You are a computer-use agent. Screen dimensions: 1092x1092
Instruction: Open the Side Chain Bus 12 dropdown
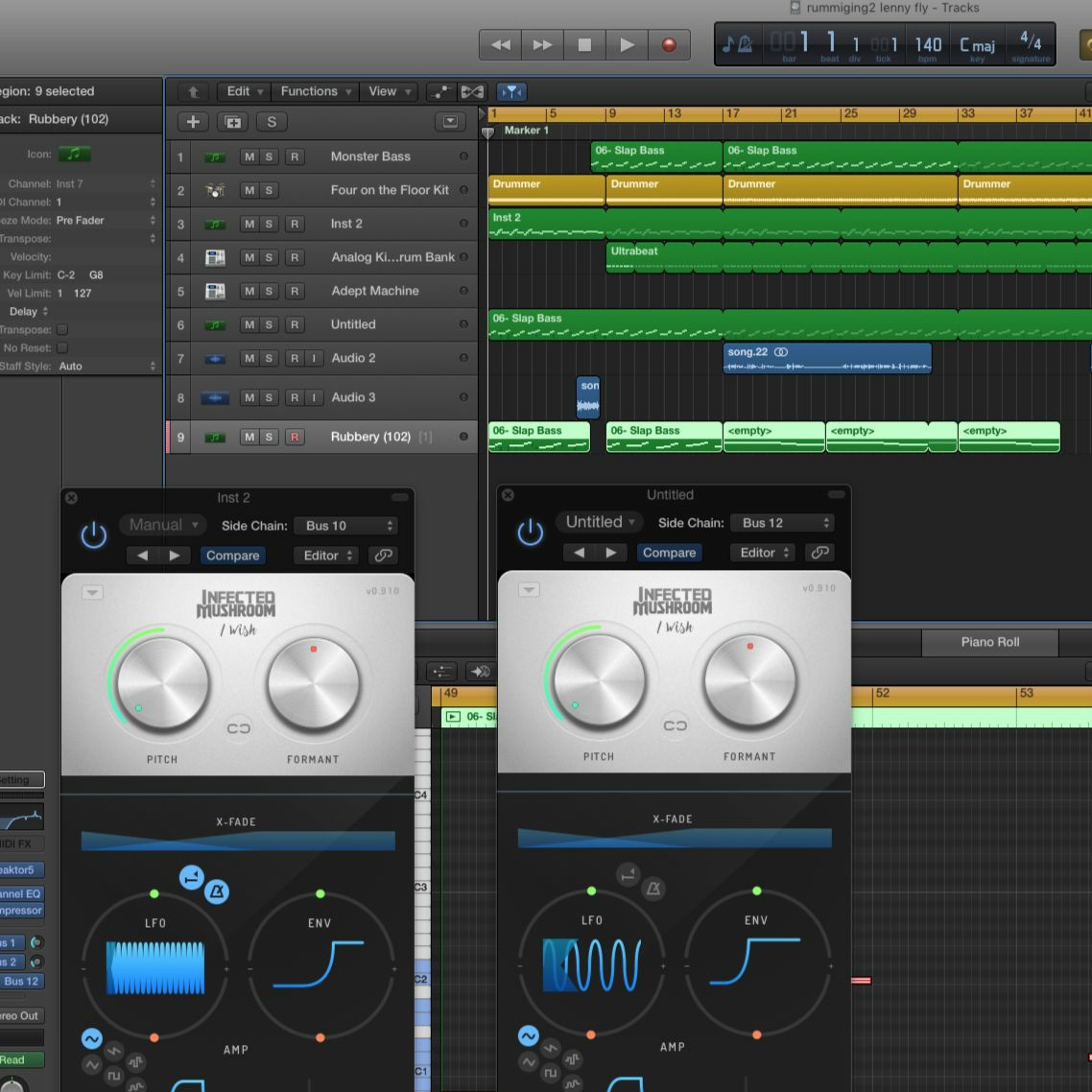[x=783, y=523]
